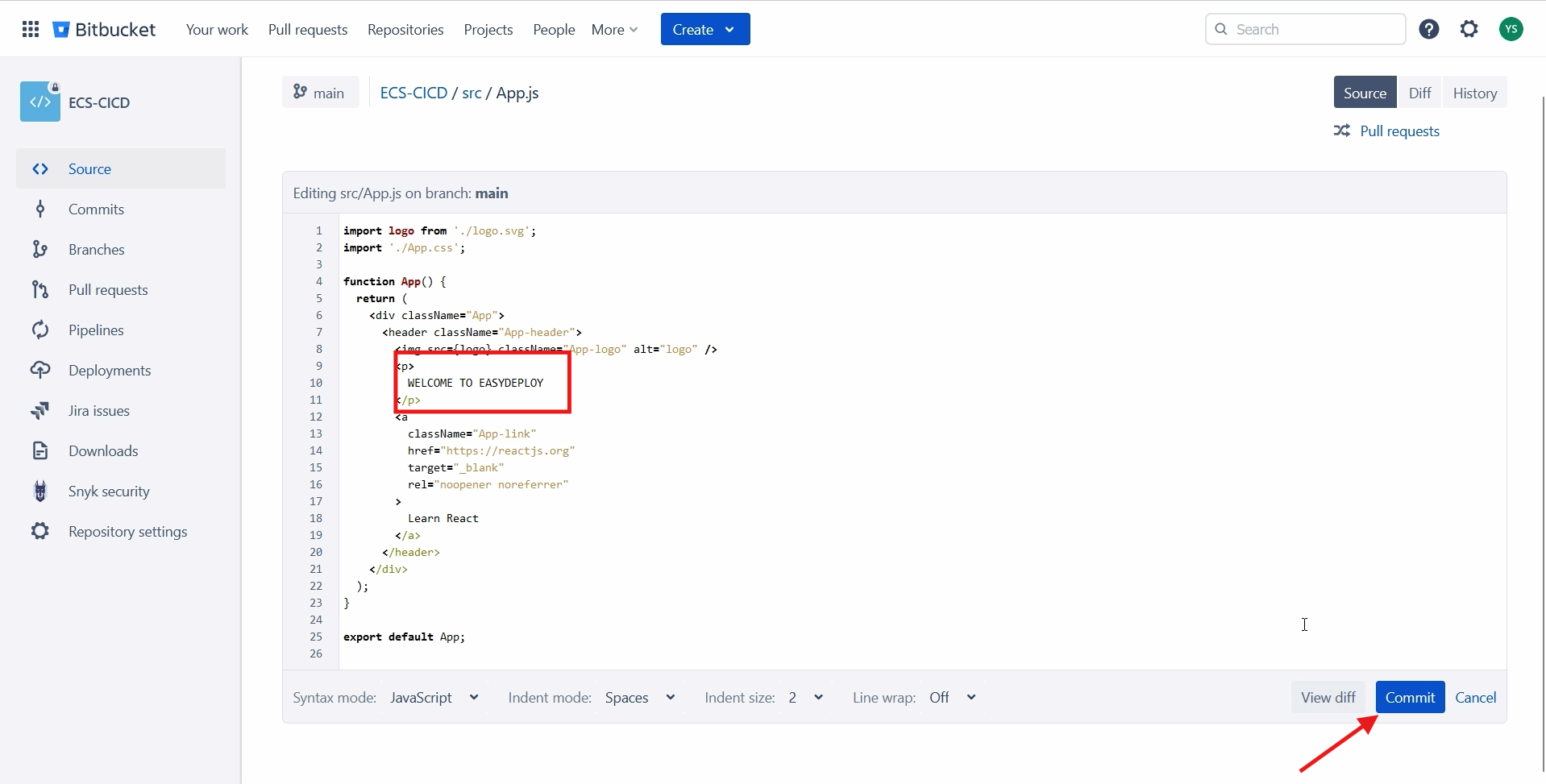The width and height of the screenshot is (1546, 784).
Task: Click the shuffle icon beside Pull requests link
Action: pos(1342,131)
